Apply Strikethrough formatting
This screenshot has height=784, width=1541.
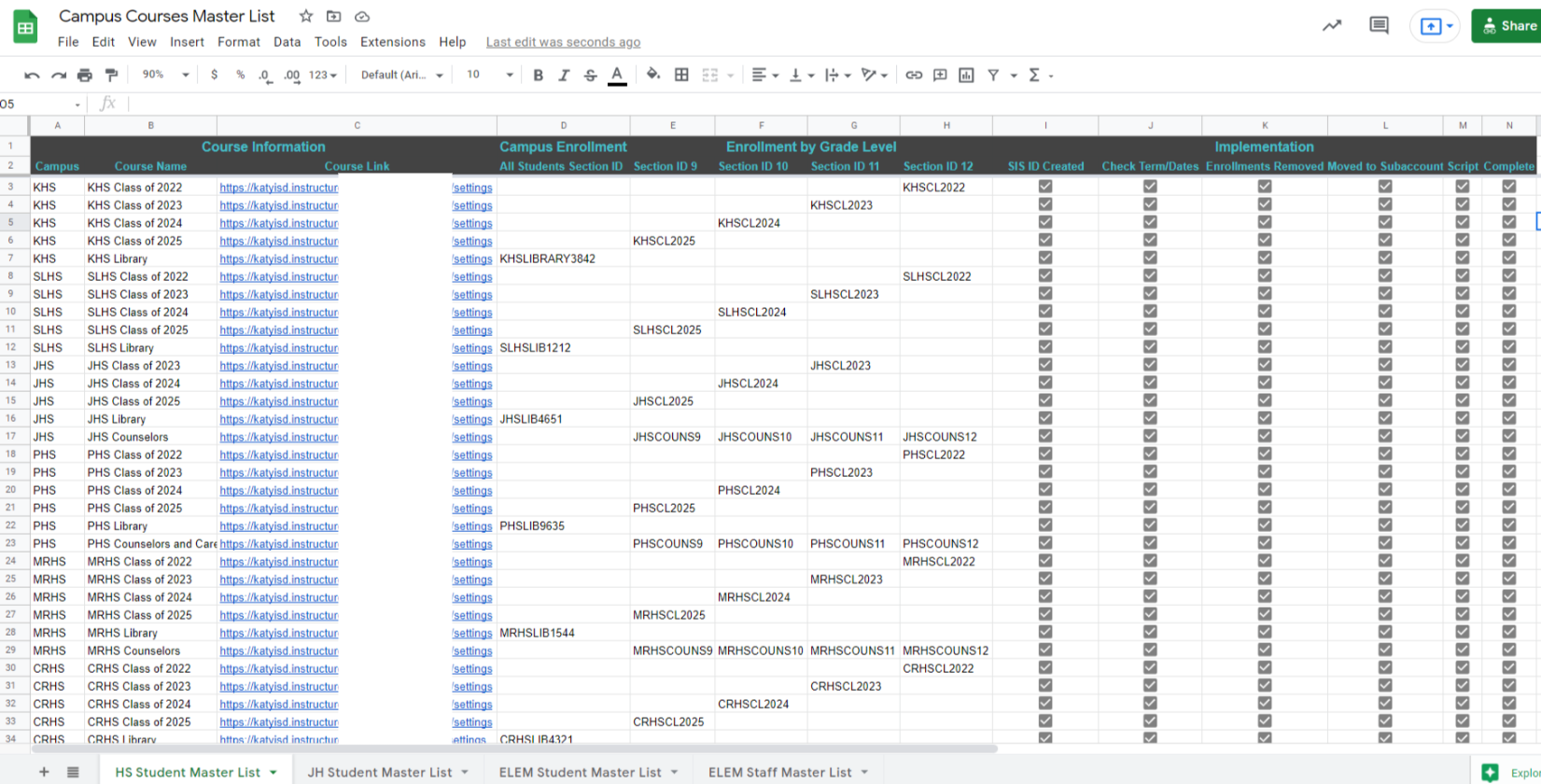point(590,75)
